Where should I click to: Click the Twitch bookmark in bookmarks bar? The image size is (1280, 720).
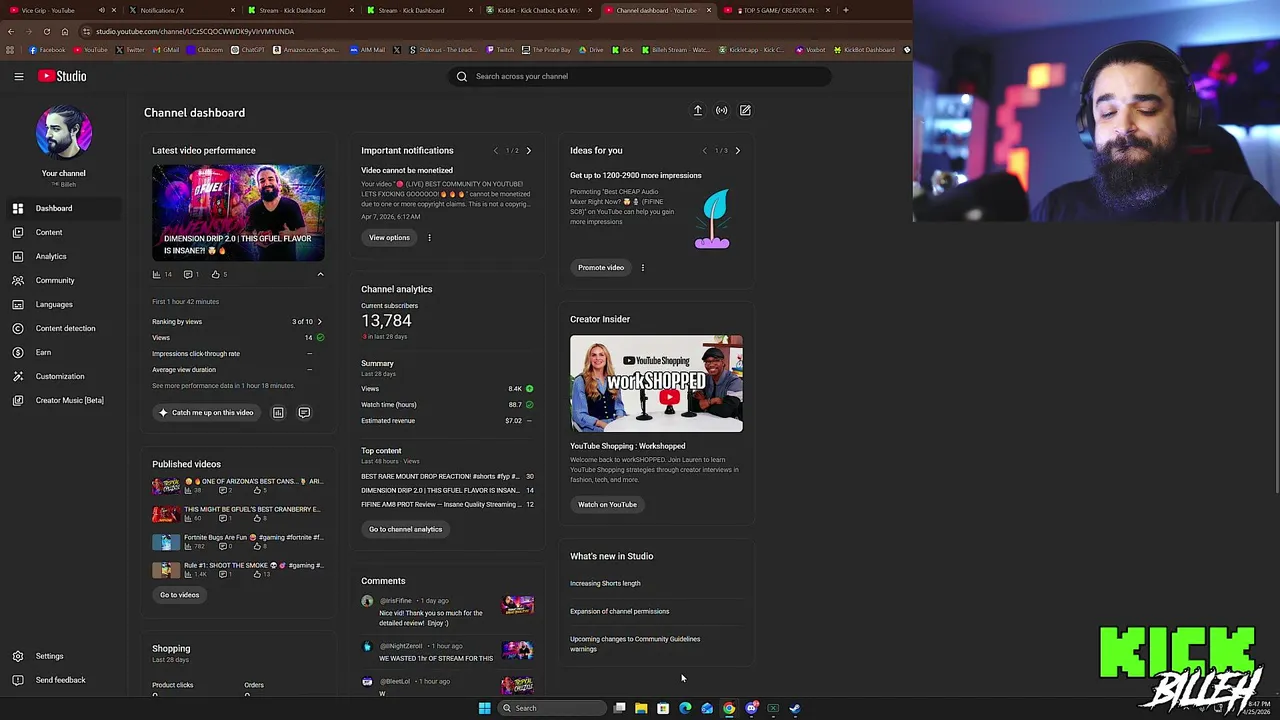click(500, 50)
